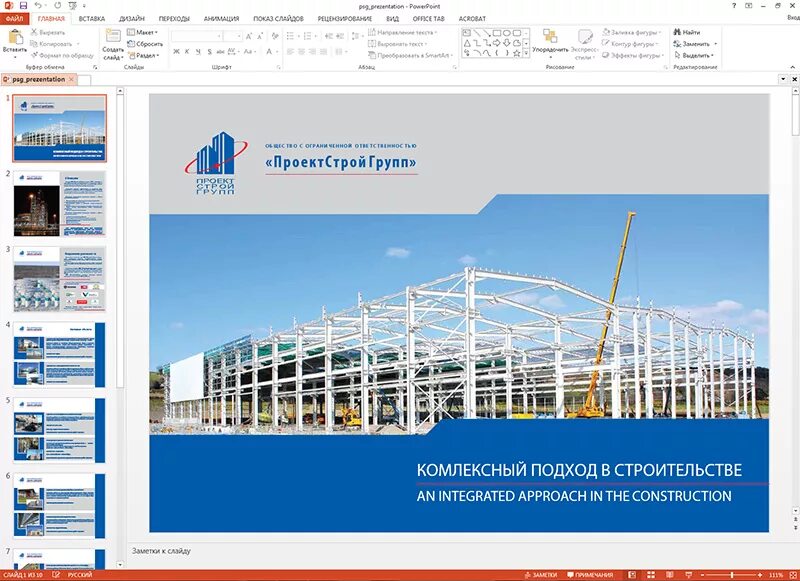Adjust the zoom slider in status bar

[731, 575]
